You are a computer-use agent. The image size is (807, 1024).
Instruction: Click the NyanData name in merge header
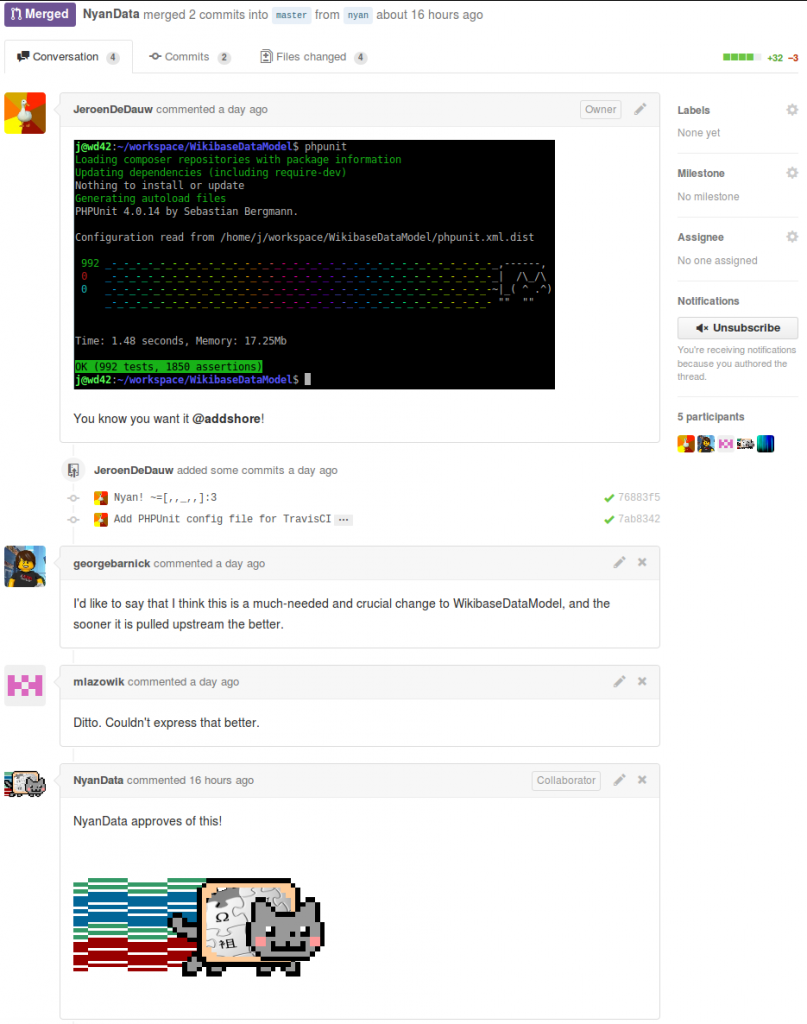(111, 14)
